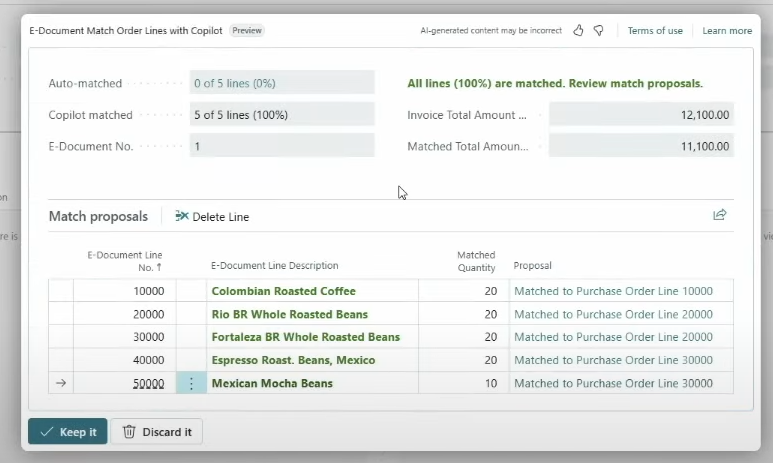
Task: Click line number 30000 cell
Action: point(125,337)
